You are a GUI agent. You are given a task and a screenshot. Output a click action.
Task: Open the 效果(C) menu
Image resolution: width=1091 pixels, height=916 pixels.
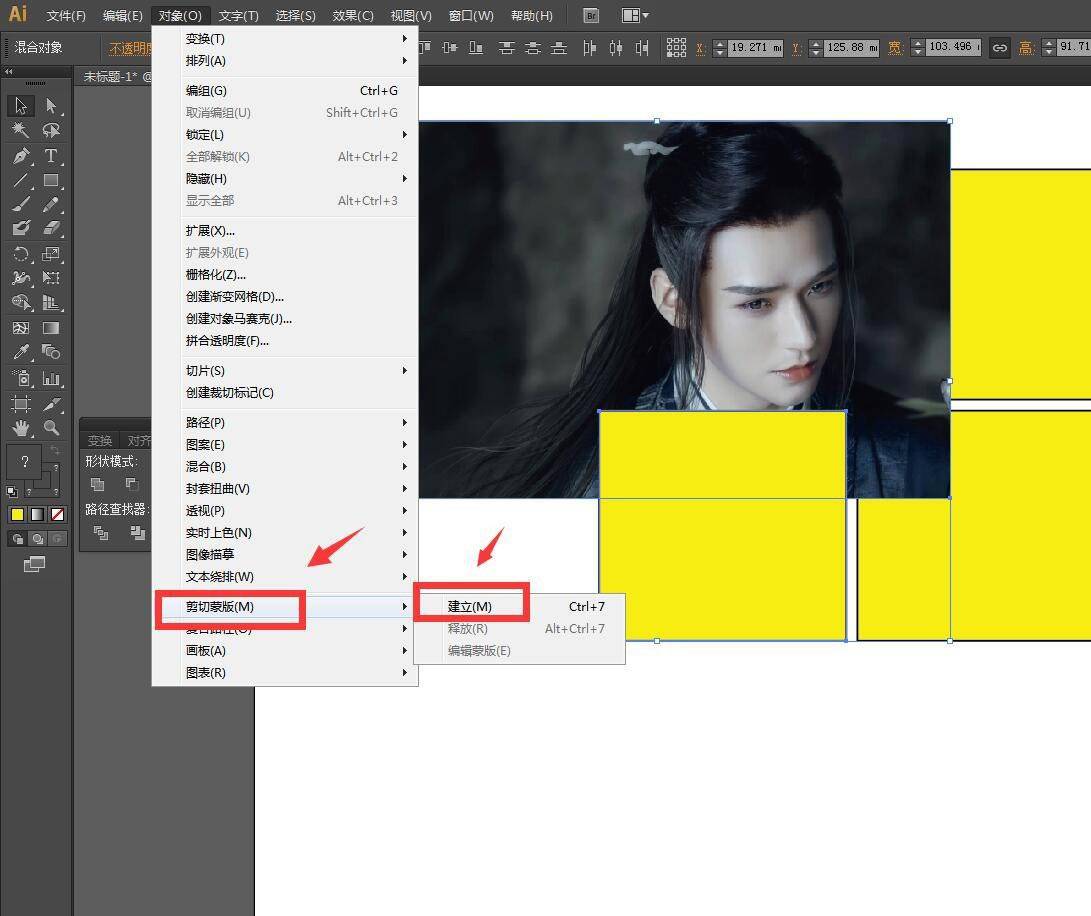coord(352,16)
